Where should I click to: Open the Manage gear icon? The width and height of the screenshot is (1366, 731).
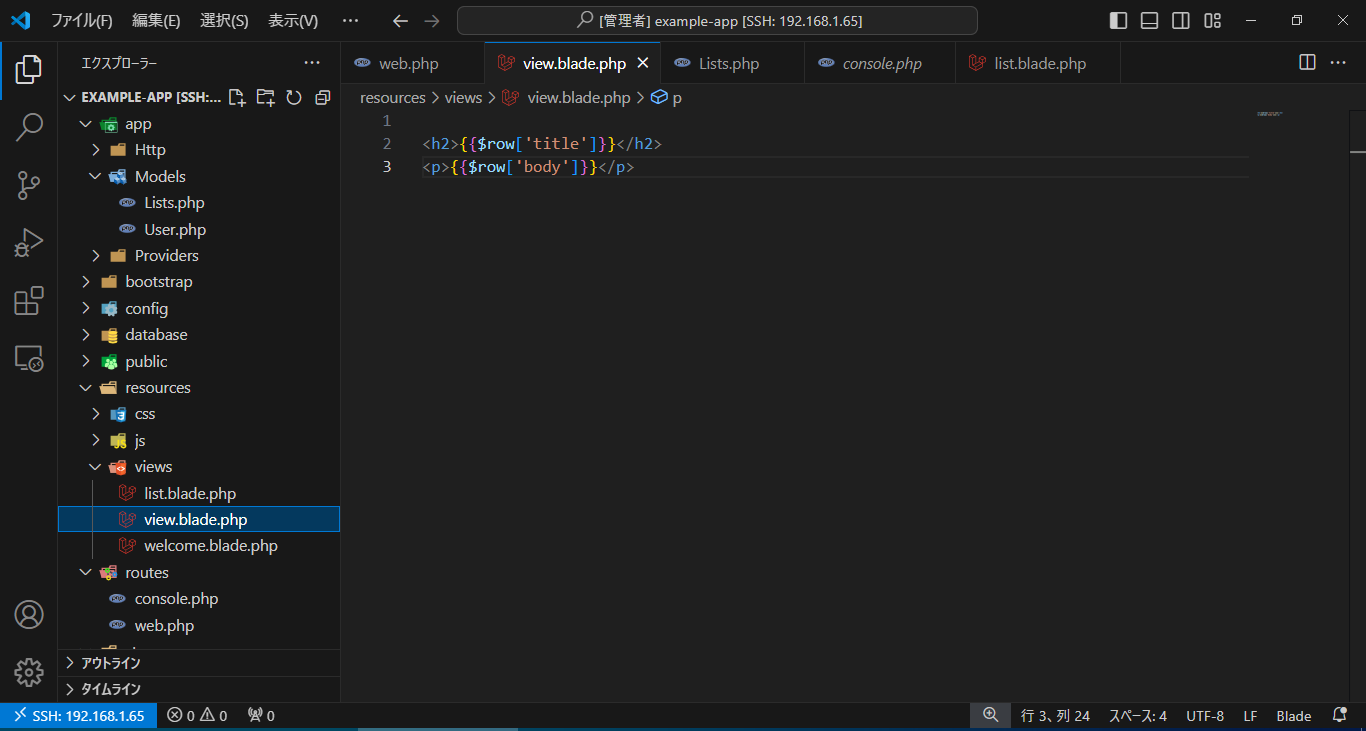[x=29, y=672]
